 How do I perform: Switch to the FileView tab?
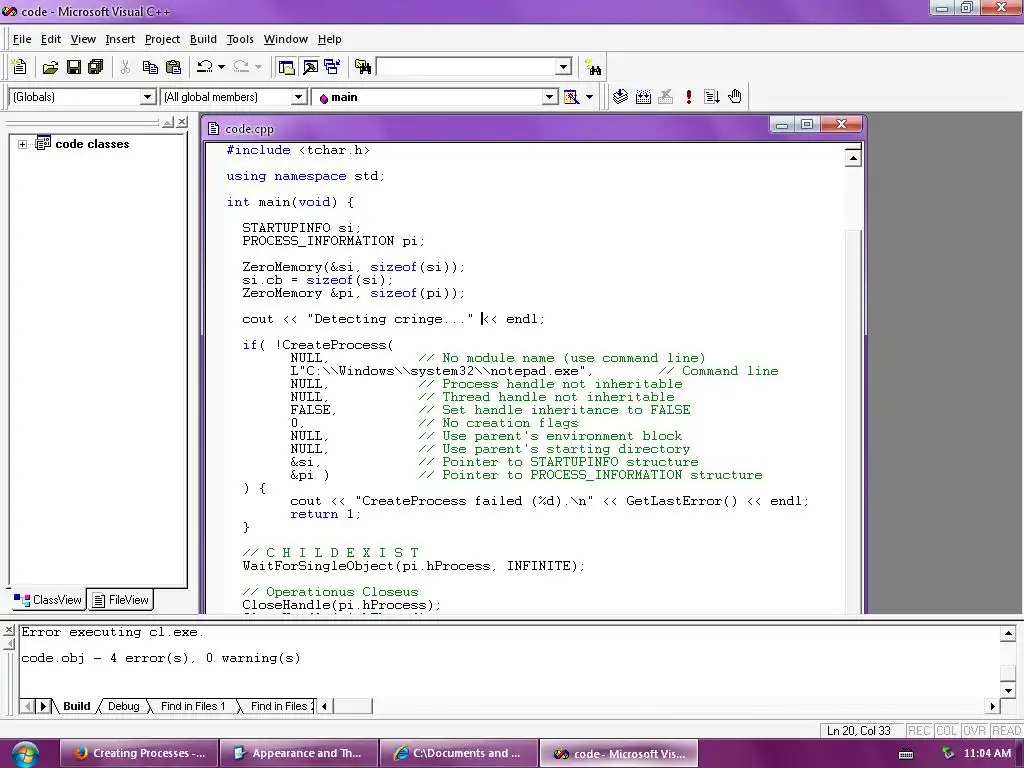coord(121,600)
